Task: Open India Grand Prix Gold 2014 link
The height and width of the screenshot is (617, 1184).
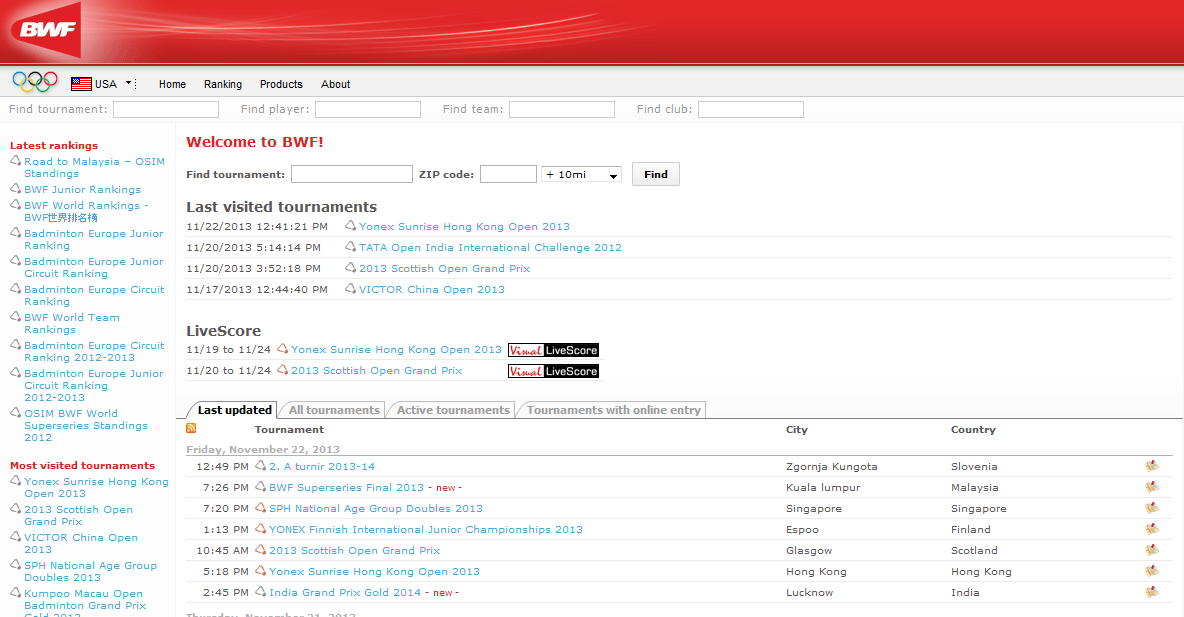Action: click(344, 592)
